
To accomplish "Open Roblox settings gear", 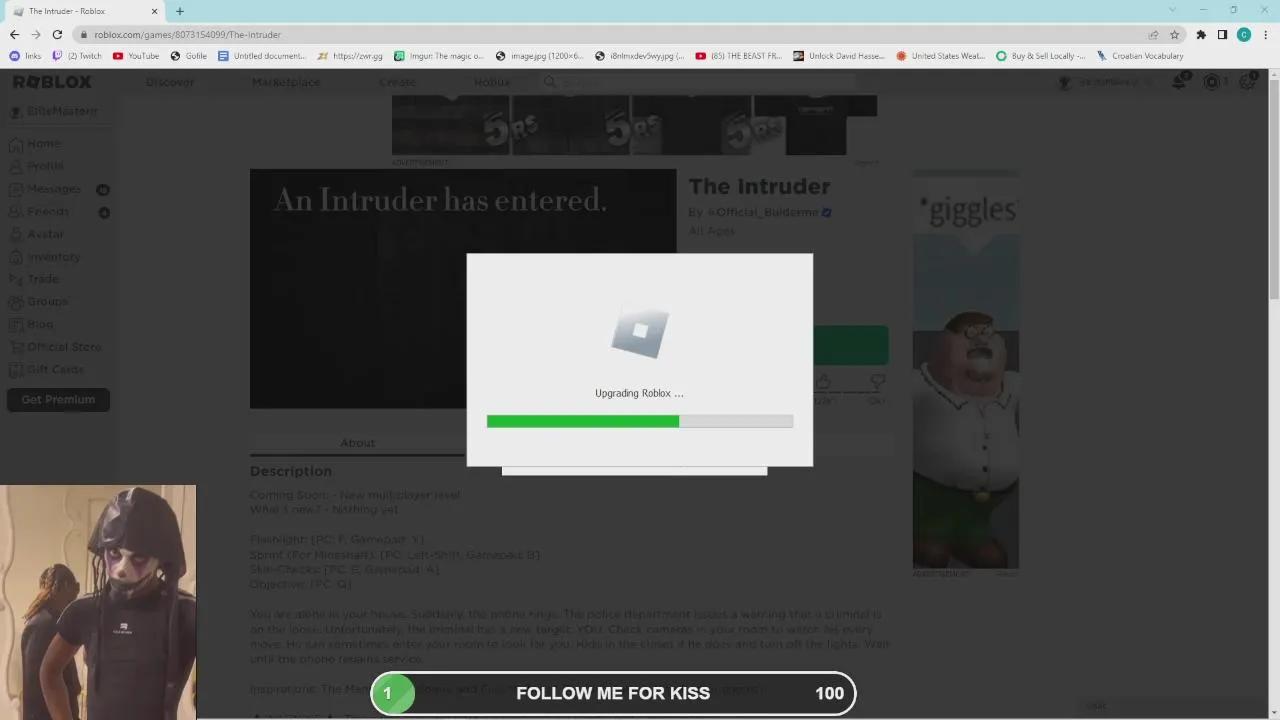I will pos(1248,82).
